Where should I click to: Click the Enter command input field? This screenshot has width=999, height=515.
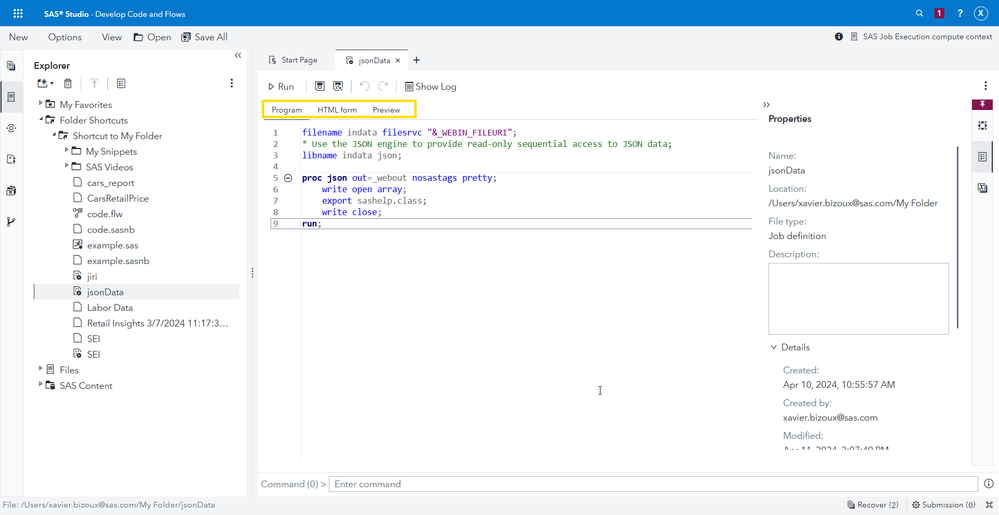[653, 484]
